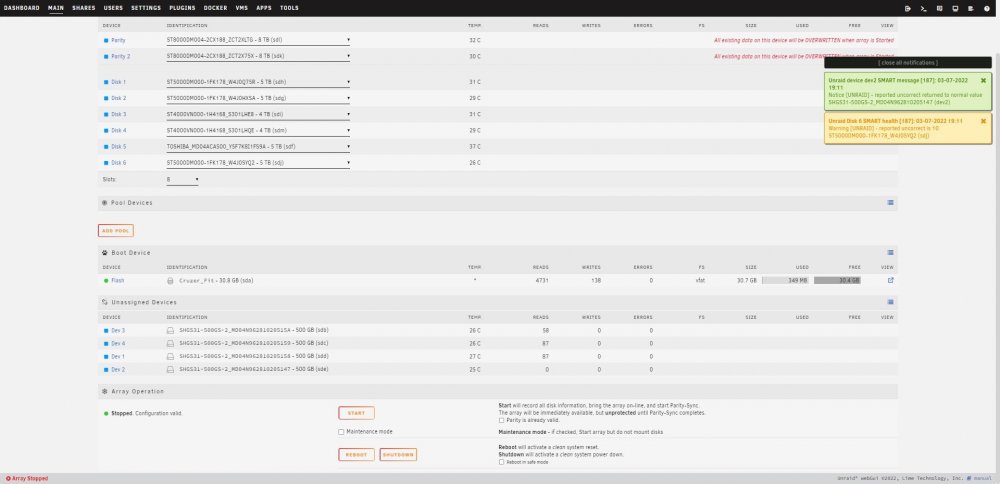
Task: Click the Shutdown button
Action: tap(398, 455)
